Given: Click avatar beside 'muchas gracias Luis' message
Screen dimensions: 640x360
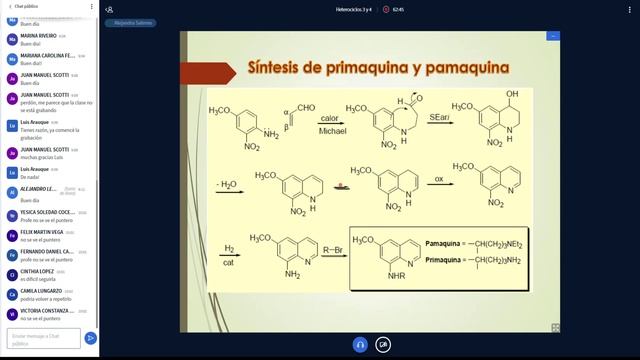Looking at the screenshot, I should [12, 153].
